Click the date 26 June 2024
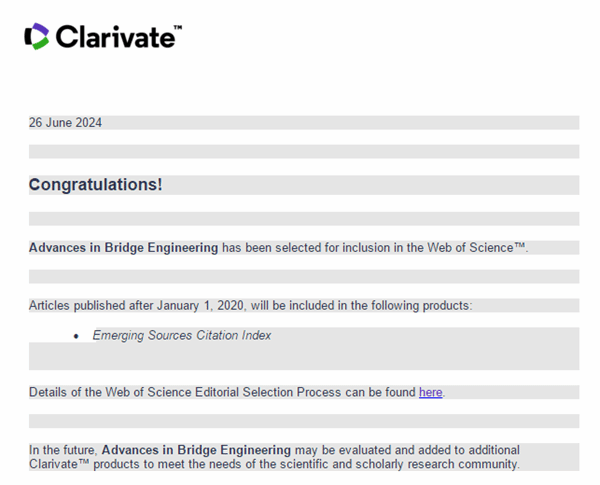This screenshot has height=485, width=600. [x=65, y=123]
